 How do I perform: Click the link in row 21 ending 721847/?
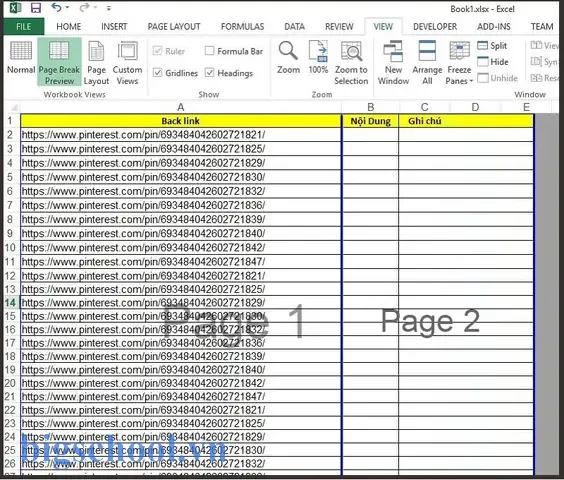click(143, 397)
